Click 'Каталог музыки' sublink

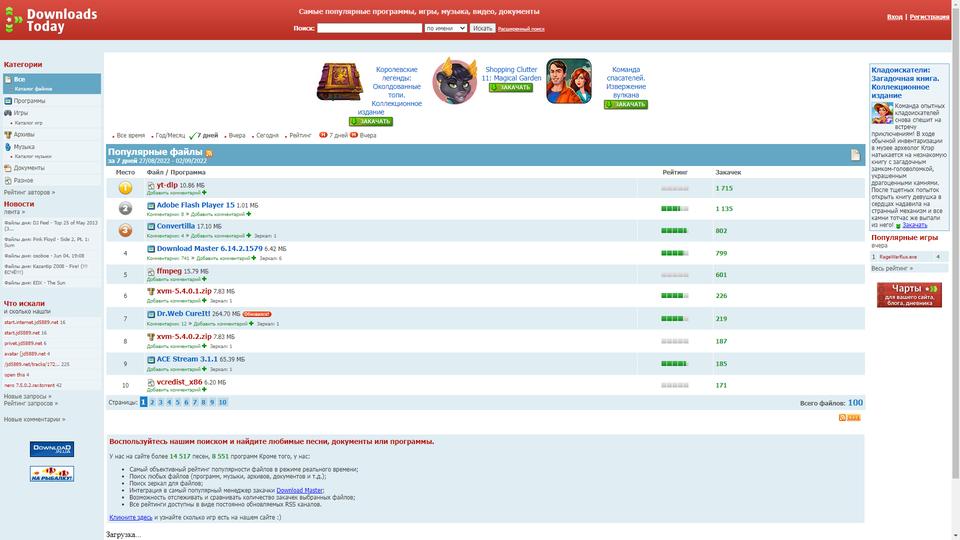click(x=33, y=157)
